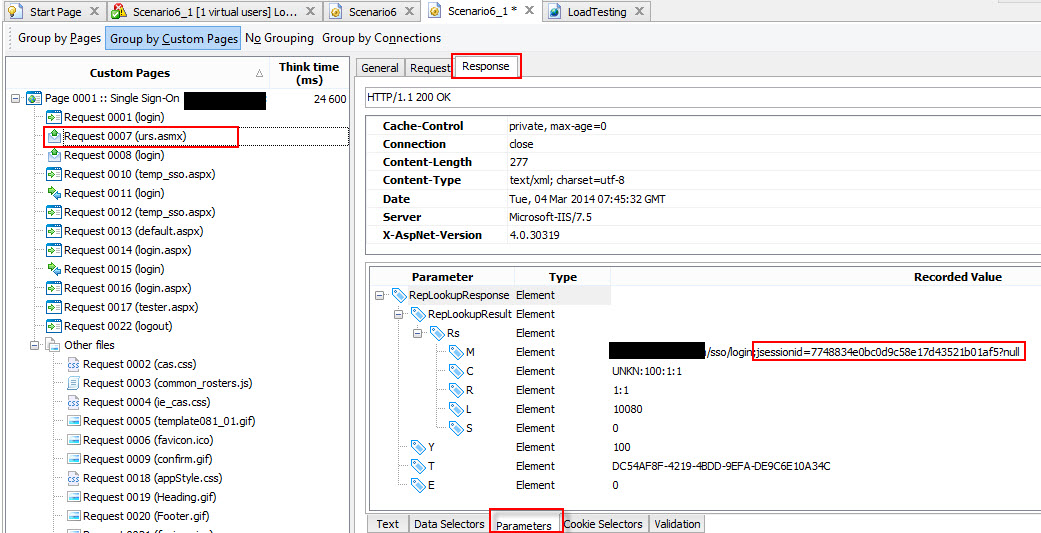Image resolution: width=1041 pixels, height=533 pixels.
Task: Collapse the Page 0001 tree node
Action: (x=16, y=99)
